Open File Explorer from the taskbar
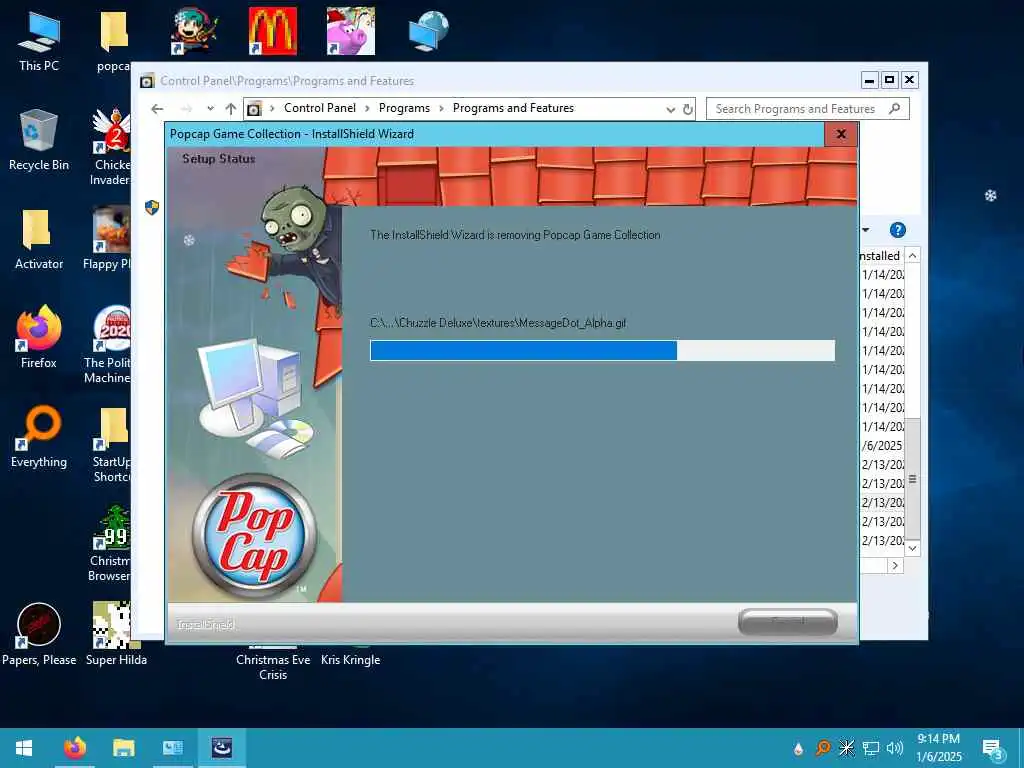 123,748
